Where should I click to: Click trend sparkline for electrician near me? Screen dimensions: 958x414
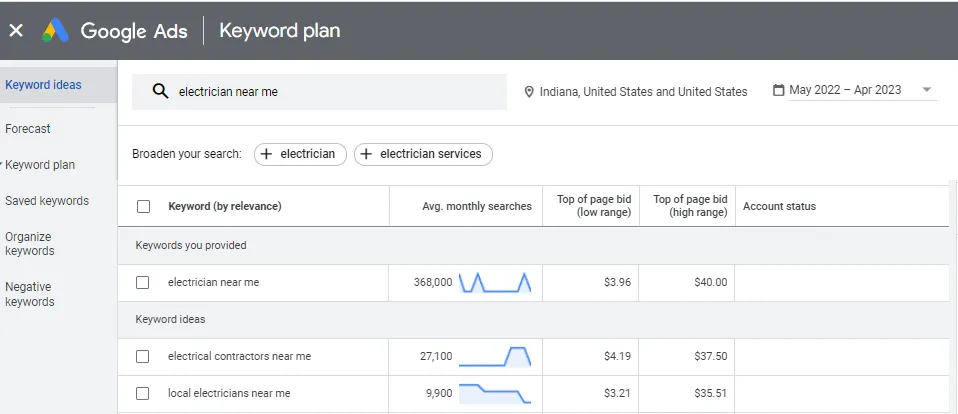[x=495, y=282]
